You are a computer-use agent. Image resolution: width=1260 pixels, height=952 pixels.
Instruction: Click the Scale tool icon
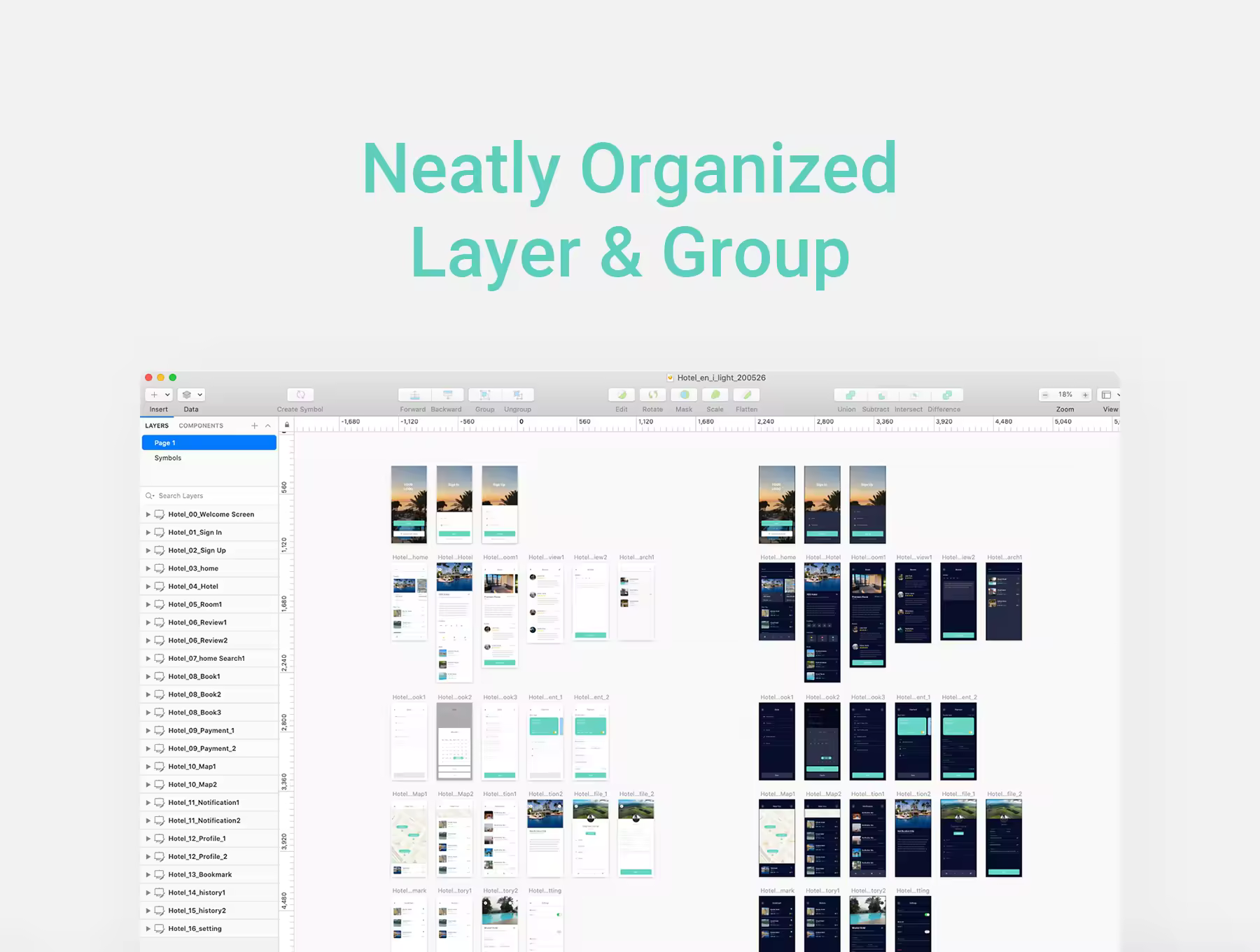[x=715, y=395]
